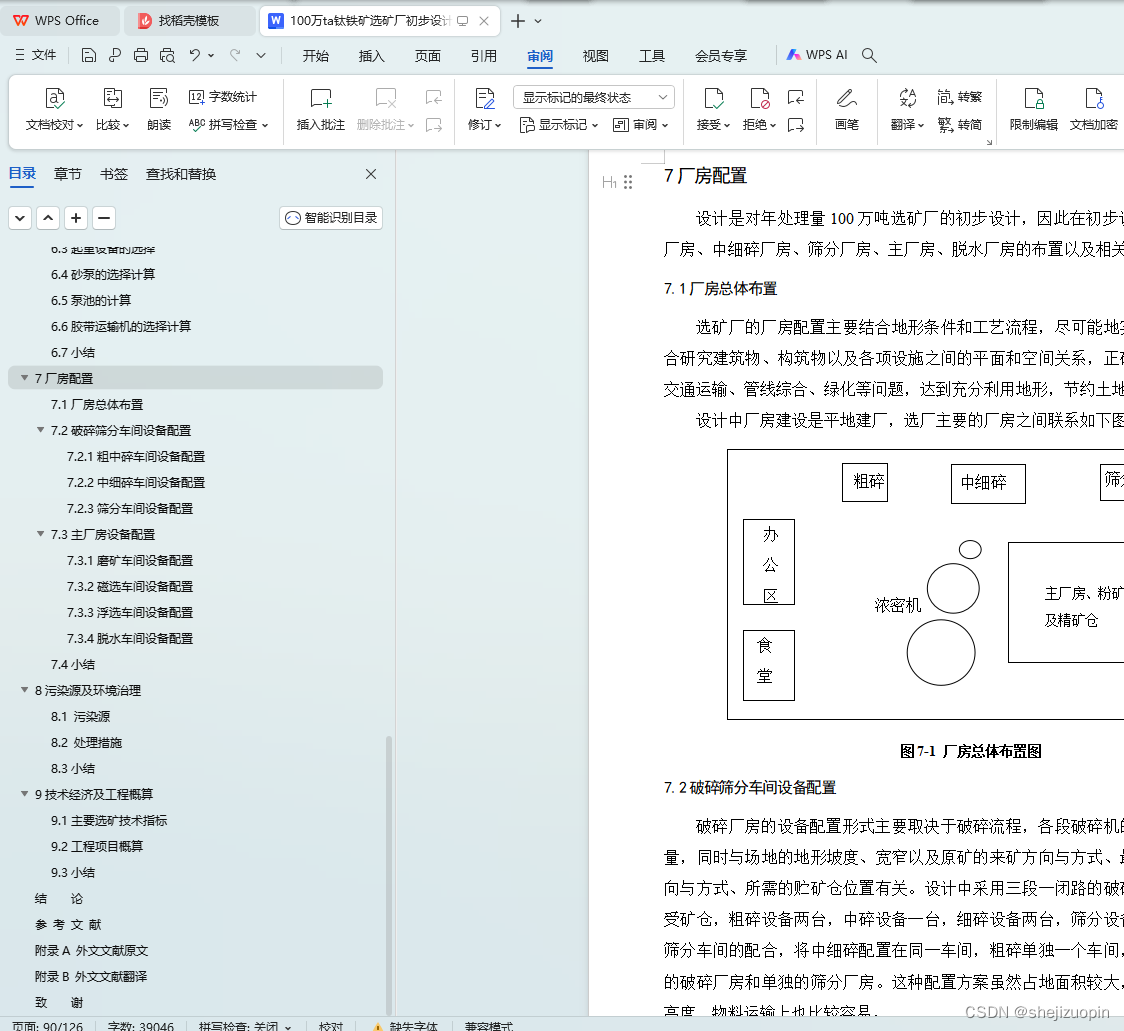This screenshot has height=1031, width=1124.
Task: Expand quick access toolbar more arrow
Action: (x=261, y=55)
